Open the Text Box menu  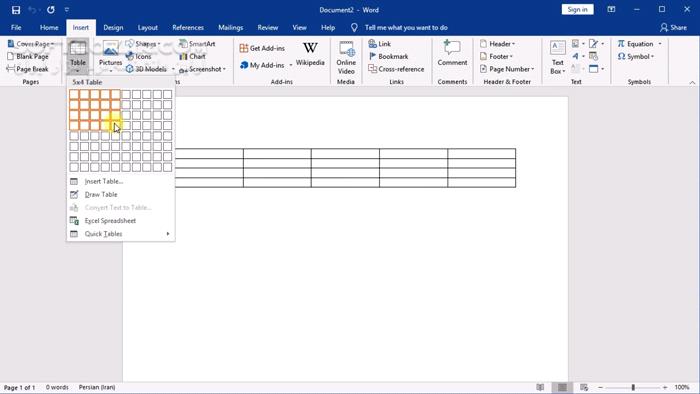[x=558, y=58]
